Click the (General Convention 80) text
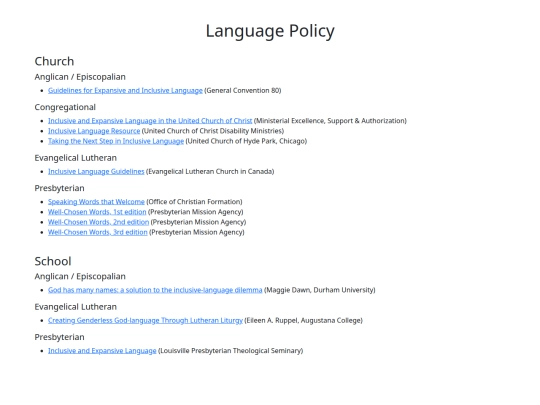This screenshot has height=405, width=540. pos(243,91)
